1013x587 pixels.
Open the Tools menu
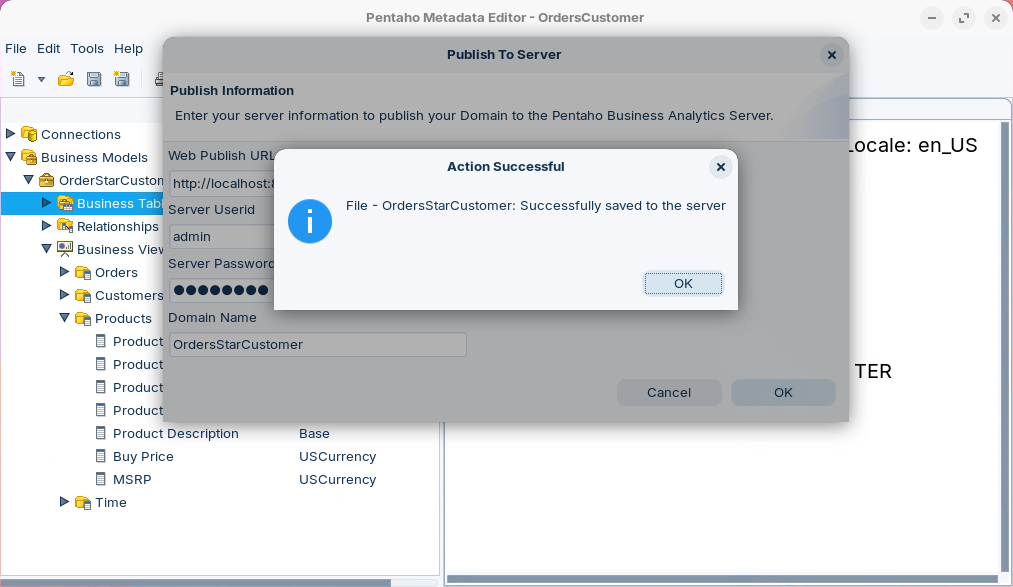[x=87, y=48]
